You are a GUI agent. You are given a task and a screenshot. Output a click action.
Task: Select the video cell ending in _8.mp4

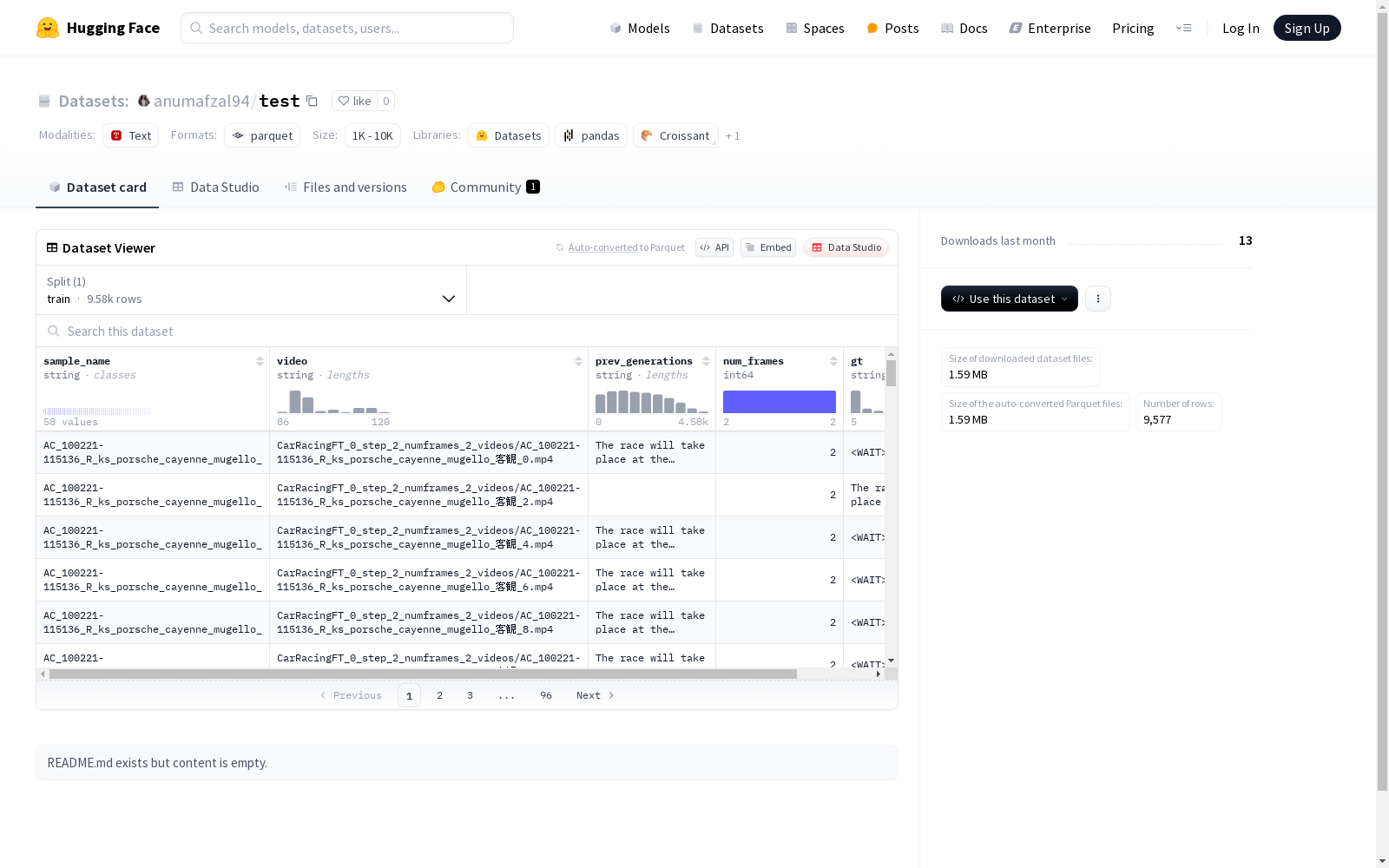429,622
